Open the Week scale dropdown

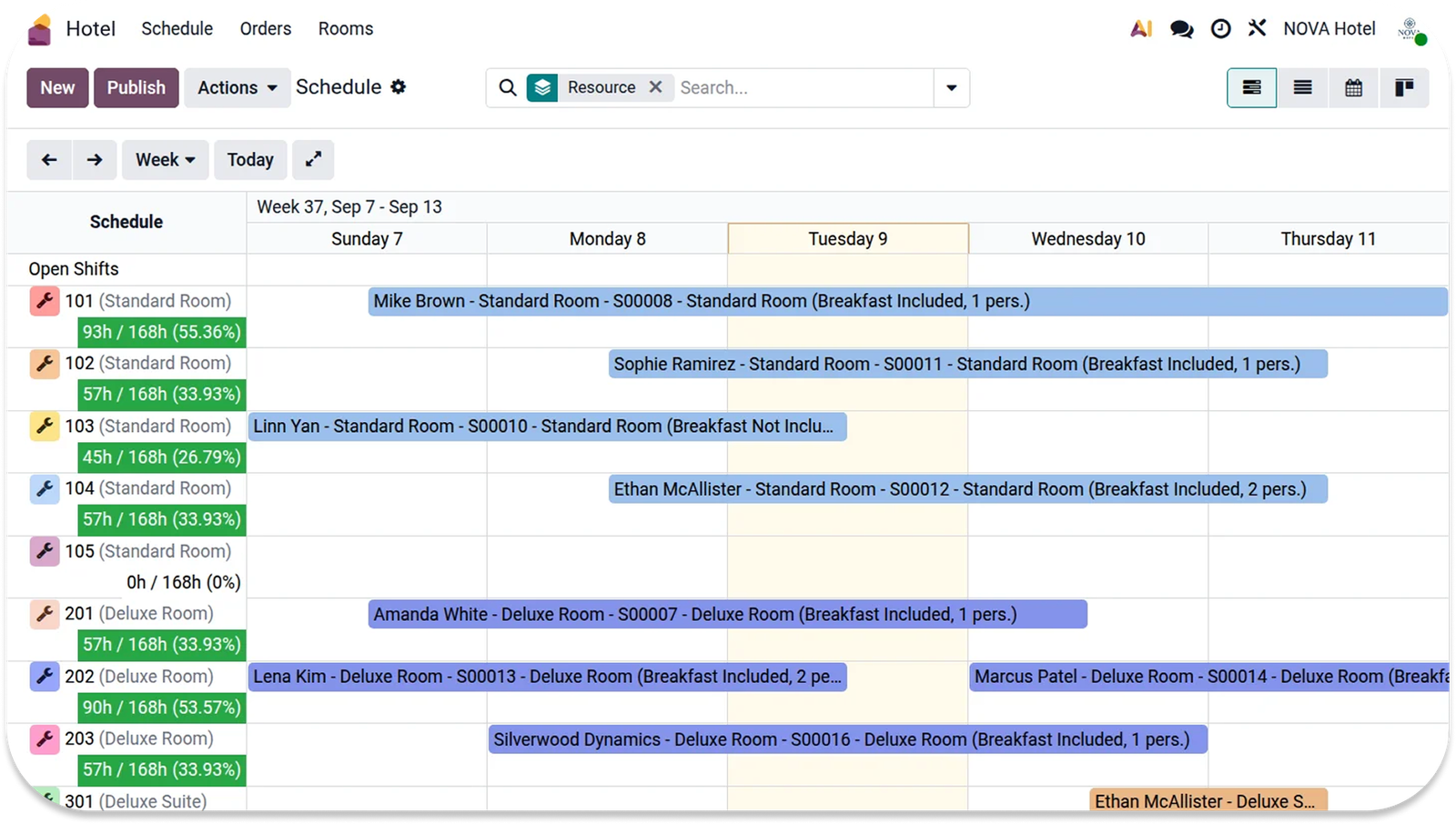tap(166, 160)
